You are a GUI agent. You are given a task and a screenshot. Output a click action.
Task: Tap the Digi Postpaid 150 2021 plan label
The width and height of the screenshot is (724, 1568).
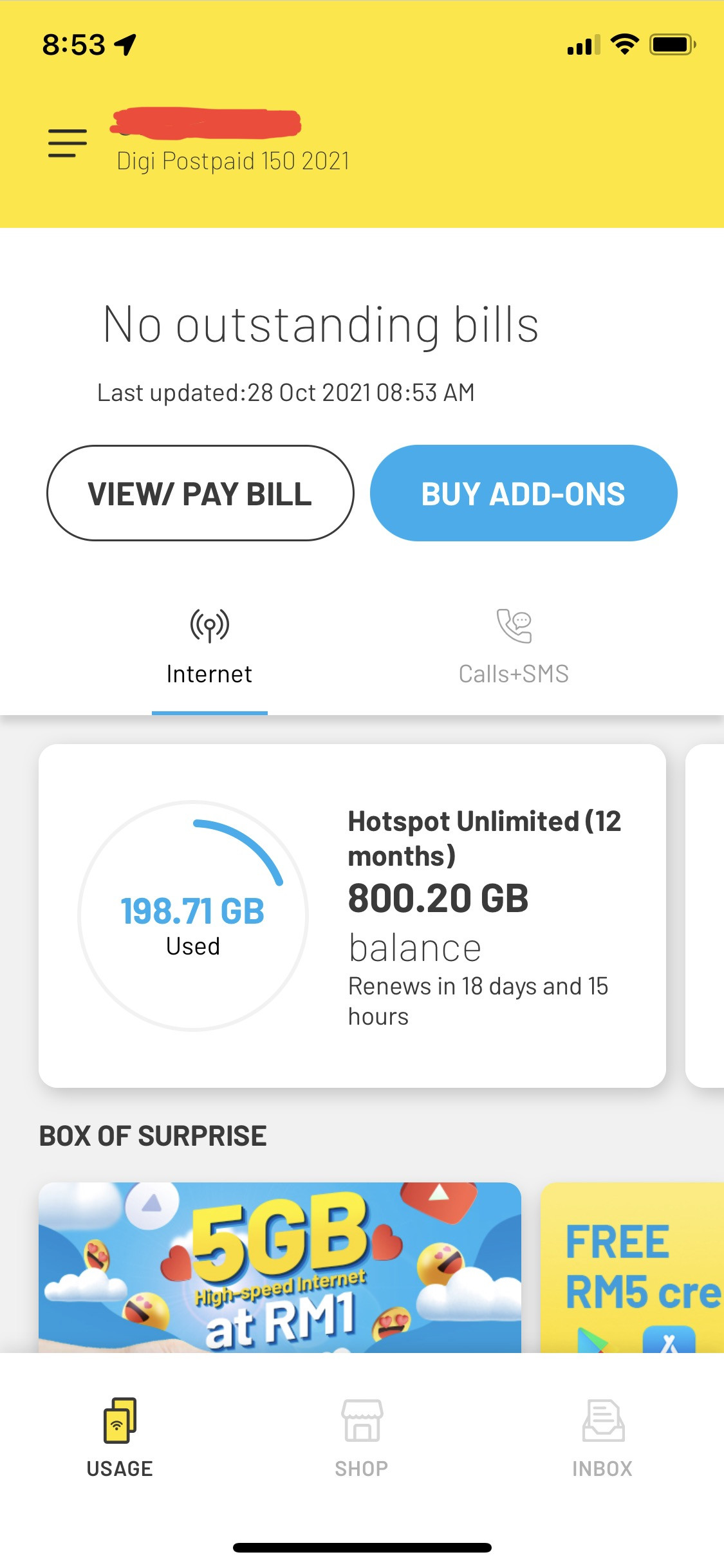pos(233,161)
